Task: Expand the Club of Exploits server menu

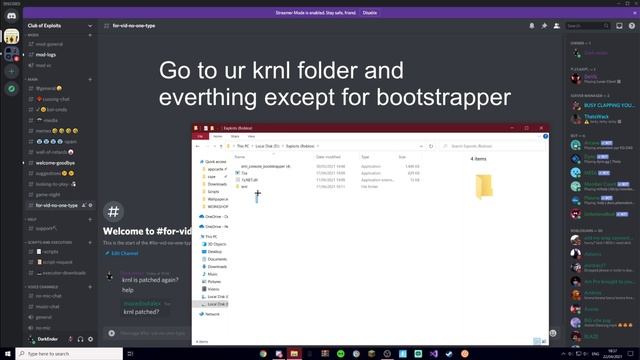Action: point(90,26)
